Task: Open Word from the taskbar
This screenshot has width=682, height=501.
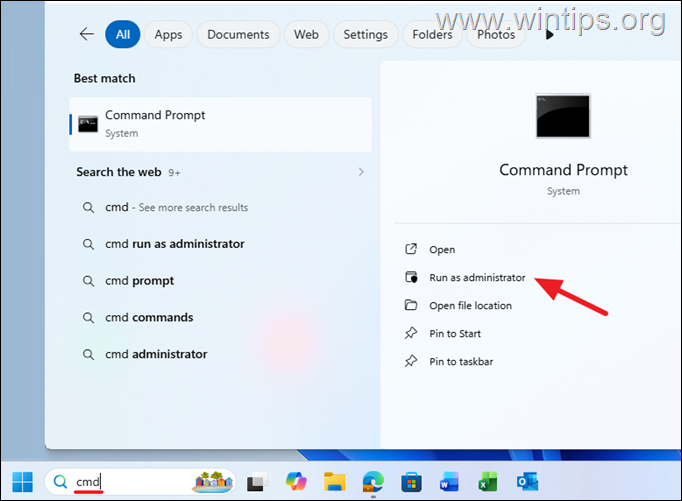Action: pyautogui.click(x=449, y=482)
